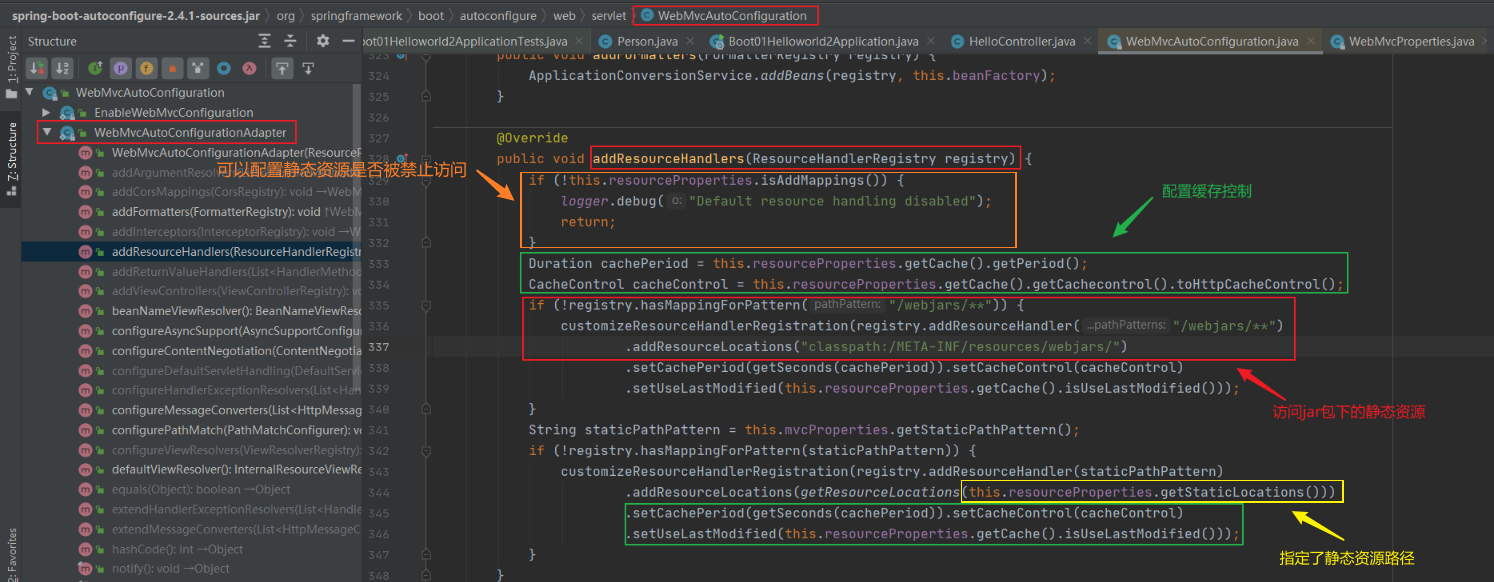Click method icon beside addFormatters in Structure
The height and width of the screenshot is (582, 1494).
click(x=85, y=212)
